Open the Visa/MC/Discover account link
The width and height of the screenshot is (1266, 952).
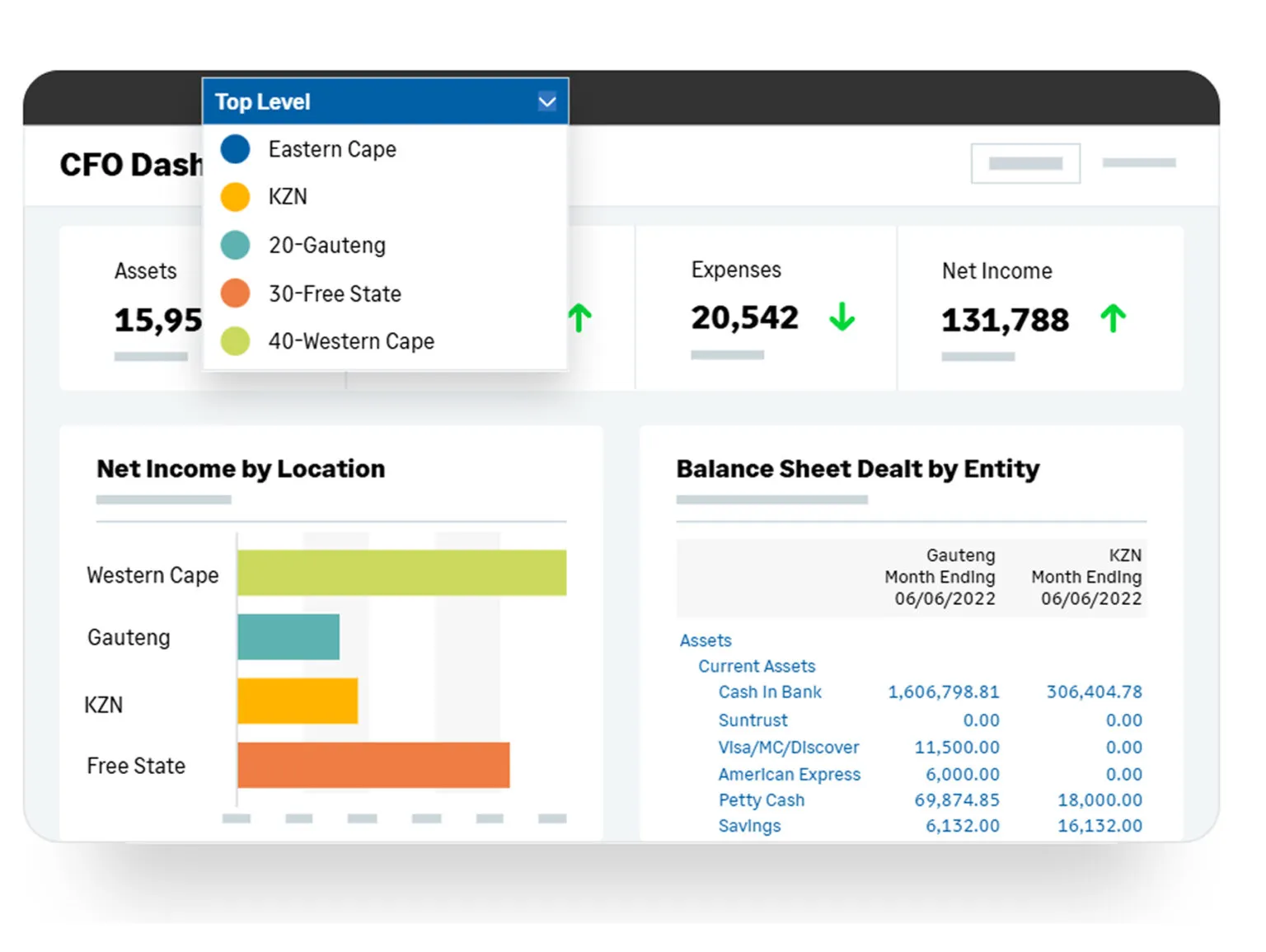click(788, 748)
